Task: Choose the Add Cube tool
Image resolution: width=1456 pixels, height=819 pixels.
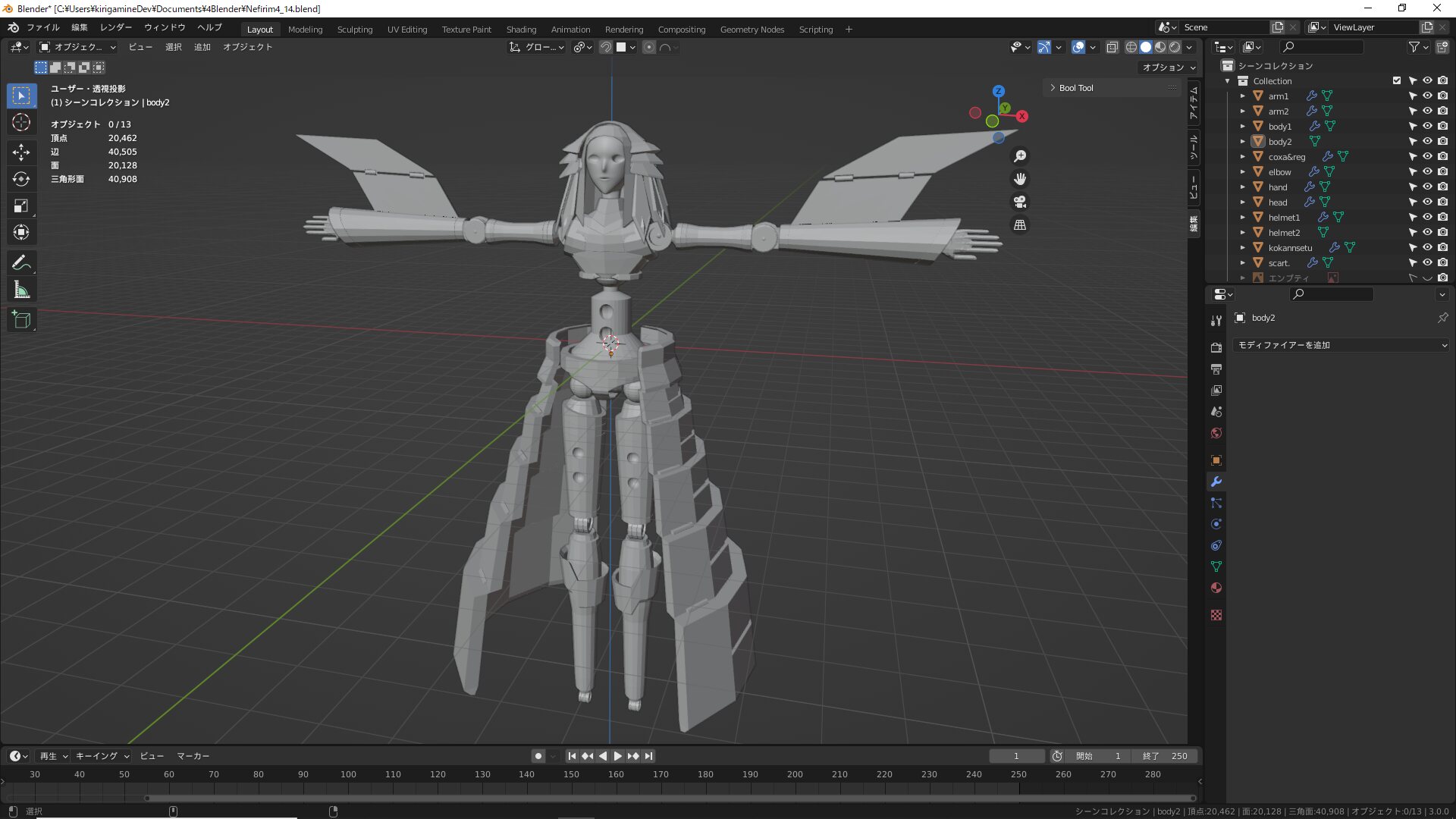Action: pyautogui.click(x=21, y=320)
